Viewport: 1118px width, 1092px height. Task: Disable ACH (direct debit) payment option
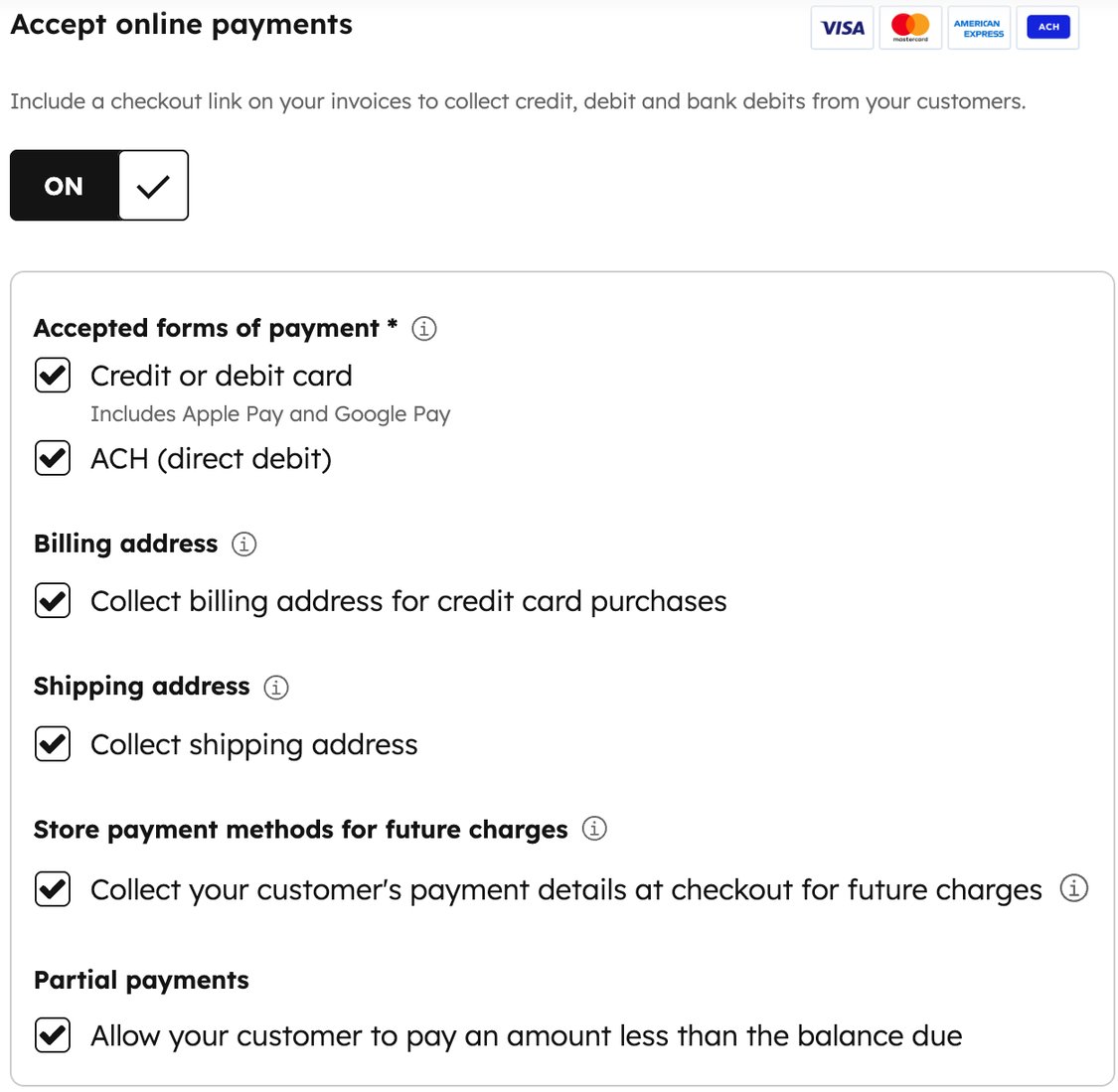(52, 458)
